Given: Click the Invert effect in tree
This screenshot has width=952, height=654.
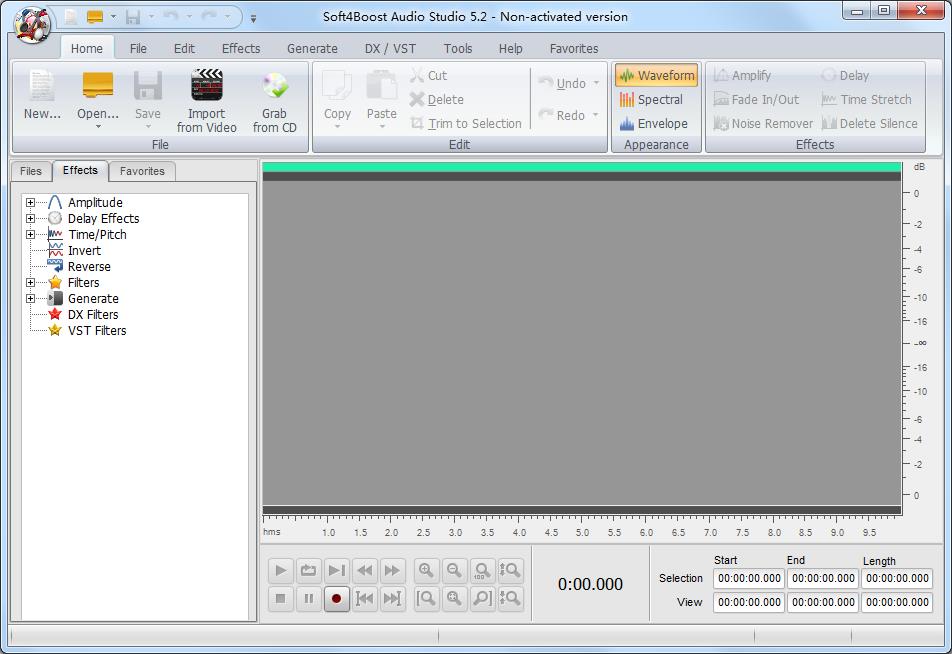Looking at the screenshot, I should (x=84, y=251).
